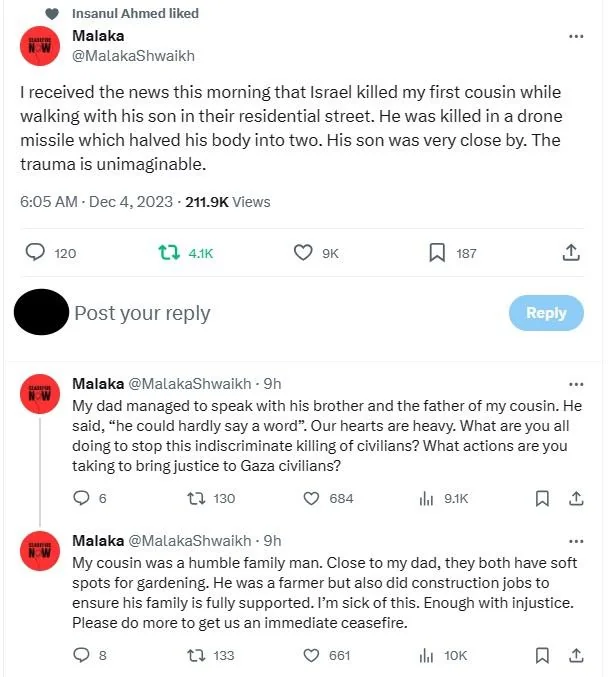Image resolution: width=612 pixels, height=677 pixels.
Task: Like the last reply with 661 hearts
Action: 311,656
